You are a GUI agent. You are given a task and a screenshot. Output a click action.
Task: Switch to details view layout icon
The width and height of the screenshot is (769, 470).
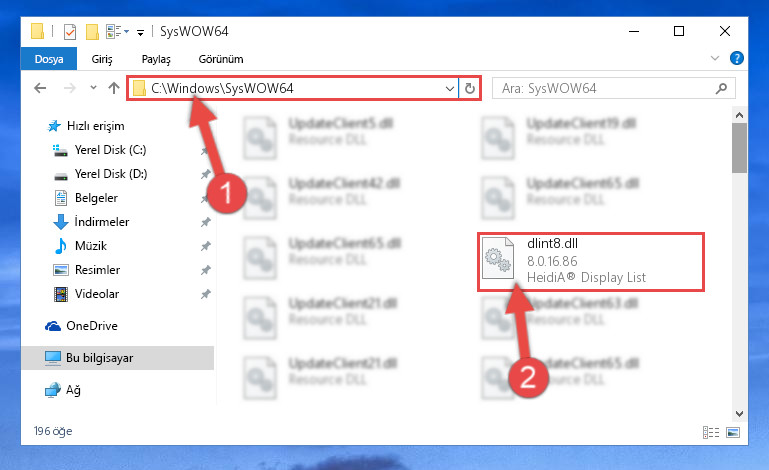(711, 432)
